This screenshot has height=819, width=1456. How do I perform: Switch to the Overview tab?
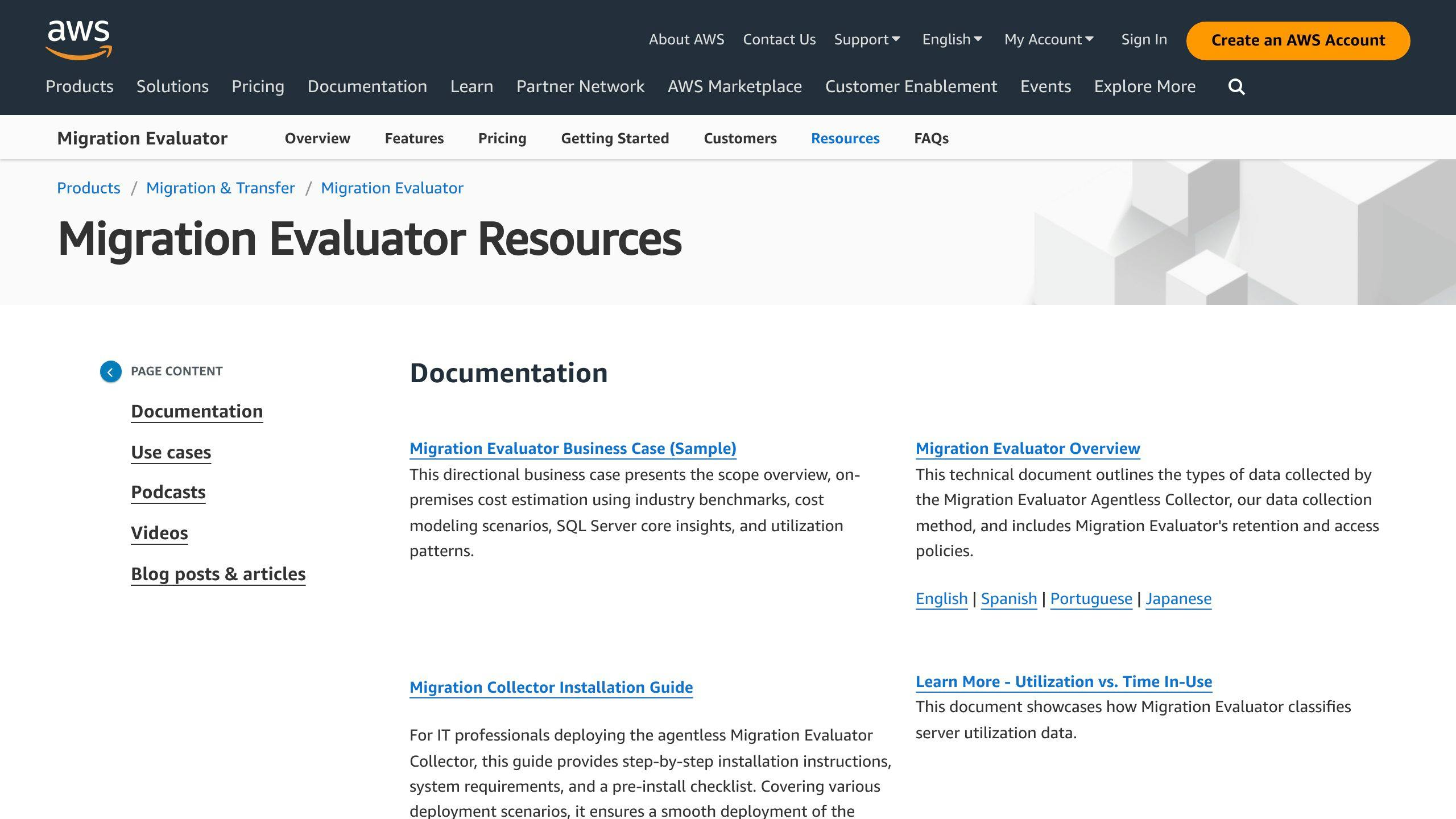317,138
